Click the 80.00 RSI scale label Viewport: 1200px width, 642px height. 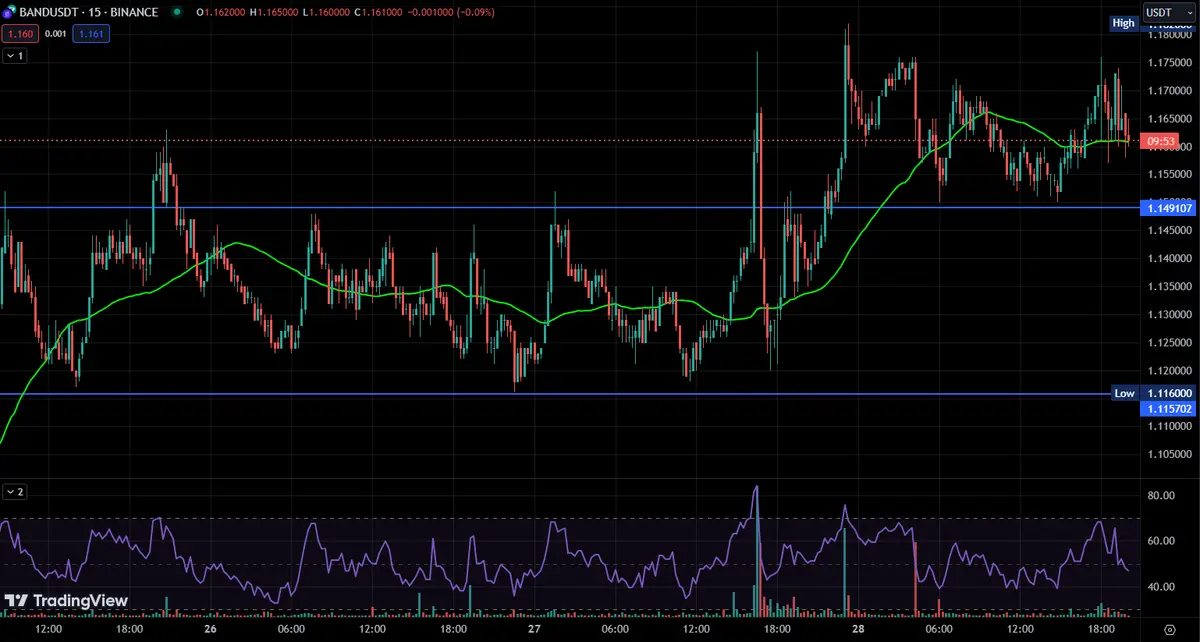[1160, 495]
